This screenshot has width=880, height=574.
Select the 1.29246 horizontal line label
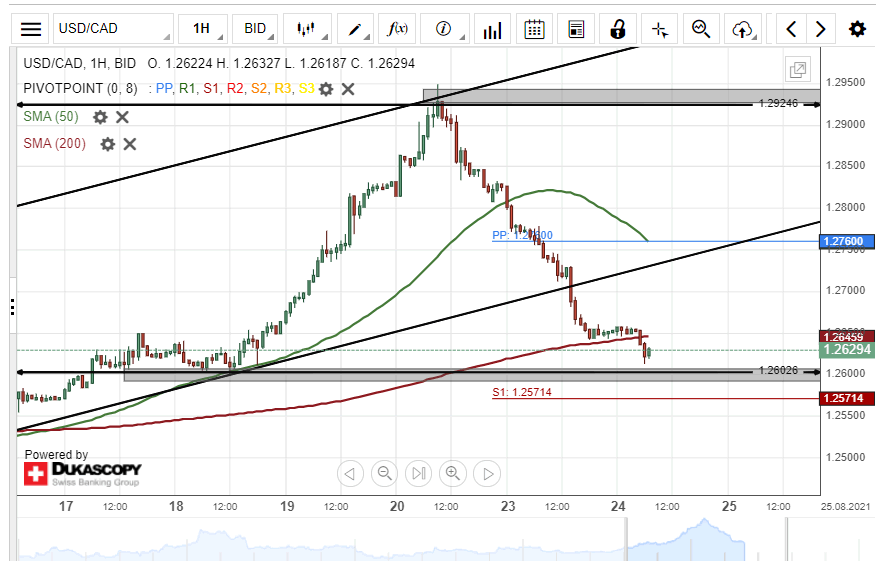[x=778, y=103]
